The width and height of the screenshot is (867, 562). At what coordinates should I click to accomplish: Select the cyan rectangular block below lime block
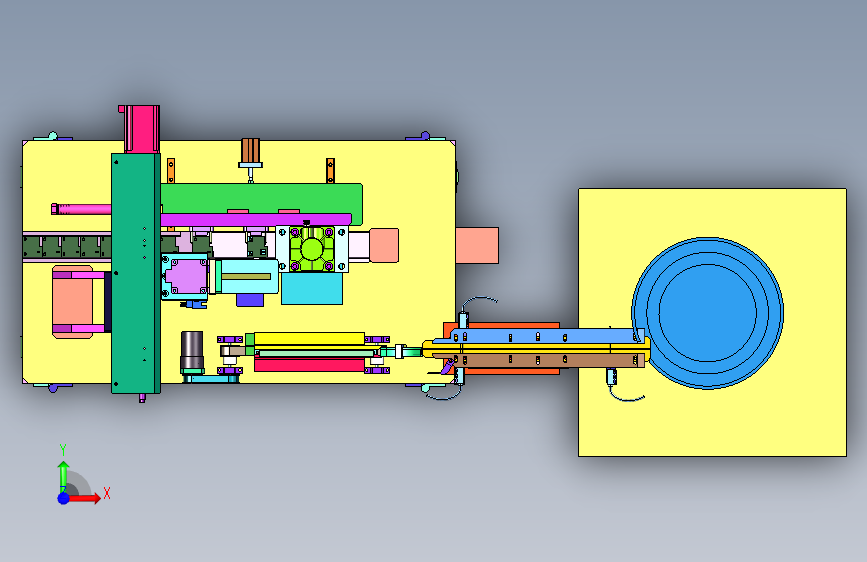click(312, 288)
